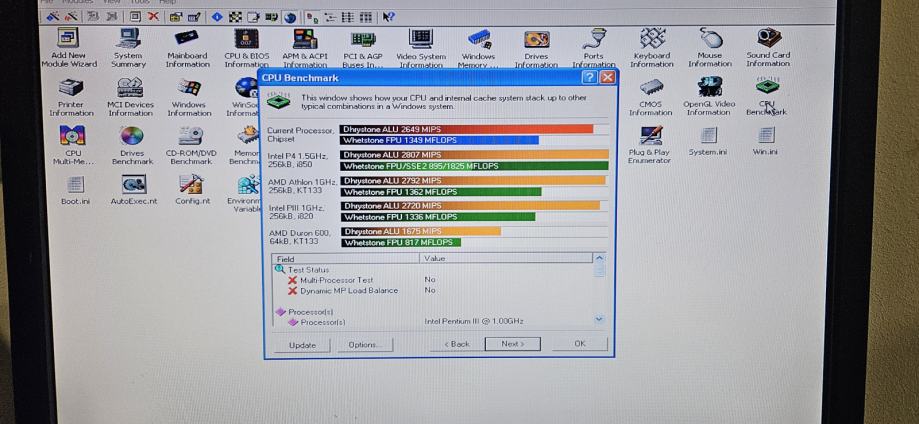Open the Add New Module Wizard icon
The width and height of the screenshot is (919, 424).
point(69,48)
